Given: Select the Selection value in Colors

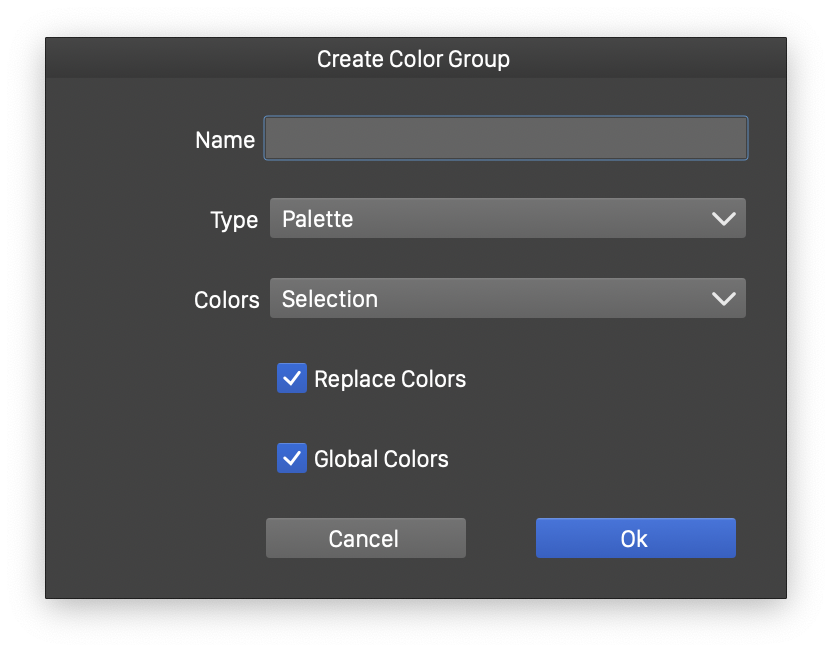Looking at the screenshot, I should click(330, 299).
